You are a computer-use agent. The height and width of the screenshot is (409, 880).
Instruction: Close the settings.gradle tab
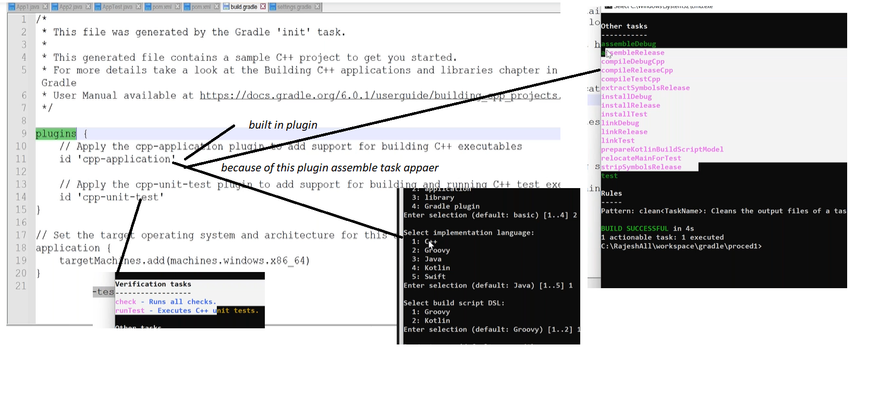click(x=318, y=7)
